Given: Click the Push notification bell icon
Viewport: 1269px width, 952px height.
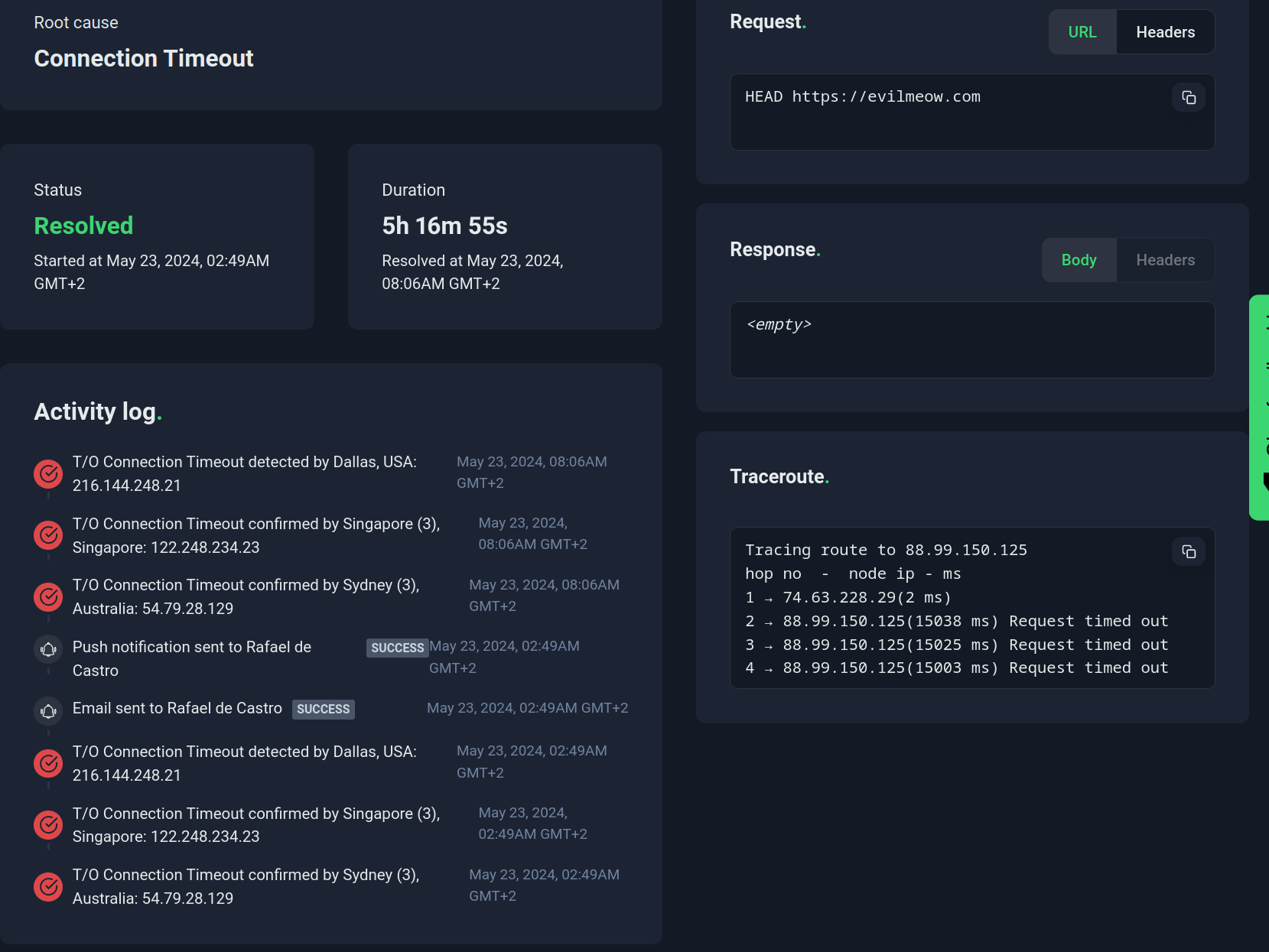Looking at the screenshot, I should click(x=48, y=649).
